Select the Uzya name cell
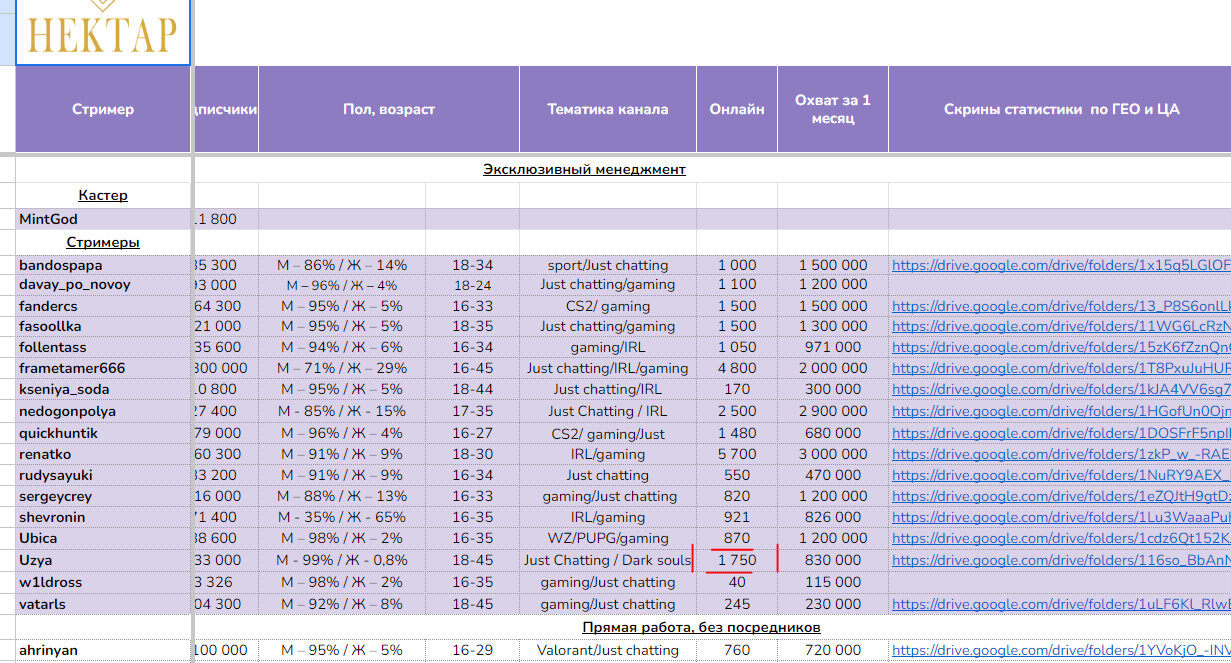The height and width of the screenshot is (663, 1231). coord(103,560)
